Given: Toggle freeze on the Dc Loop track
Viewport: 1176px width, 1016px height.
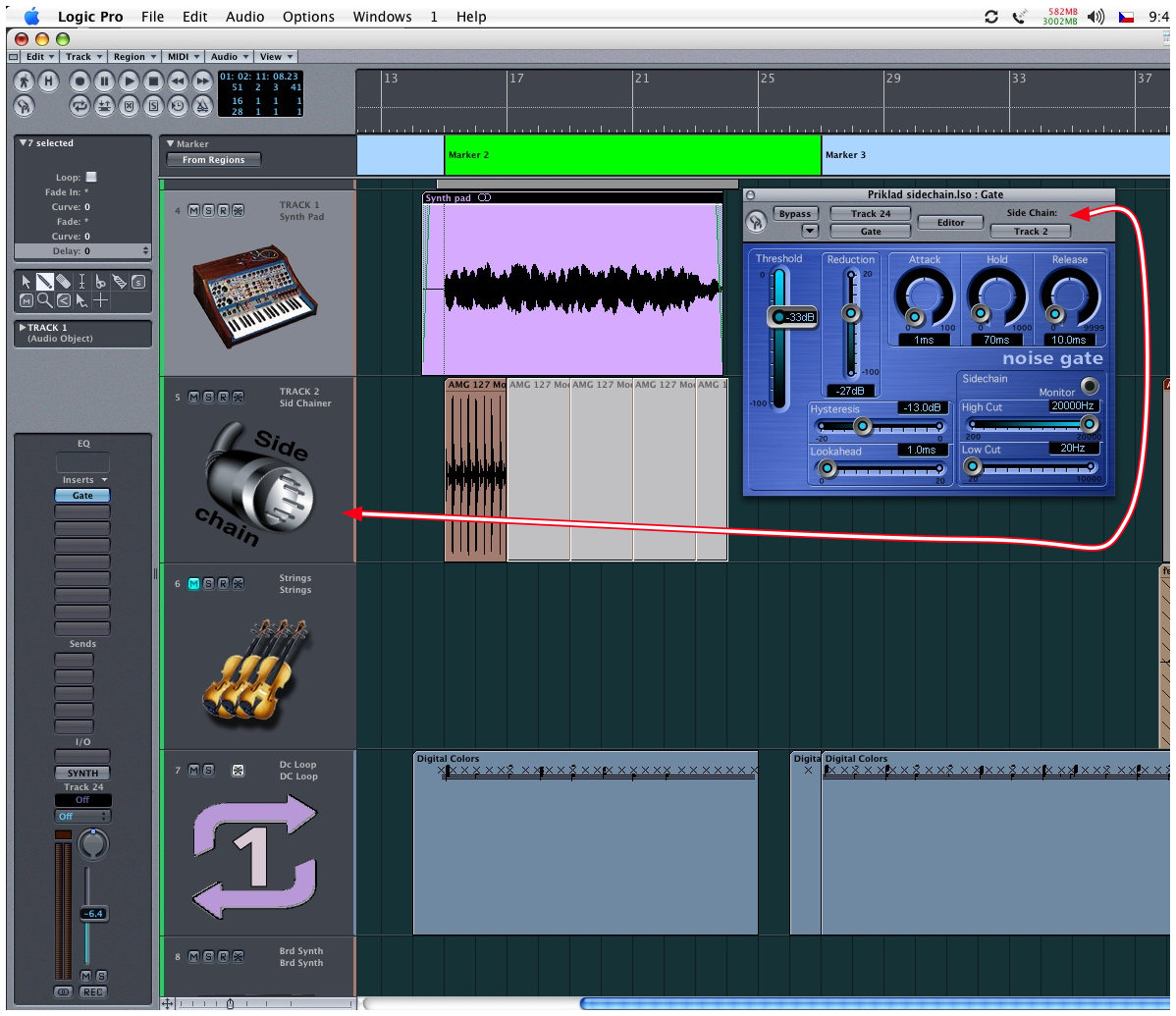Looking at the screenshot, I should tap(238, 770).
